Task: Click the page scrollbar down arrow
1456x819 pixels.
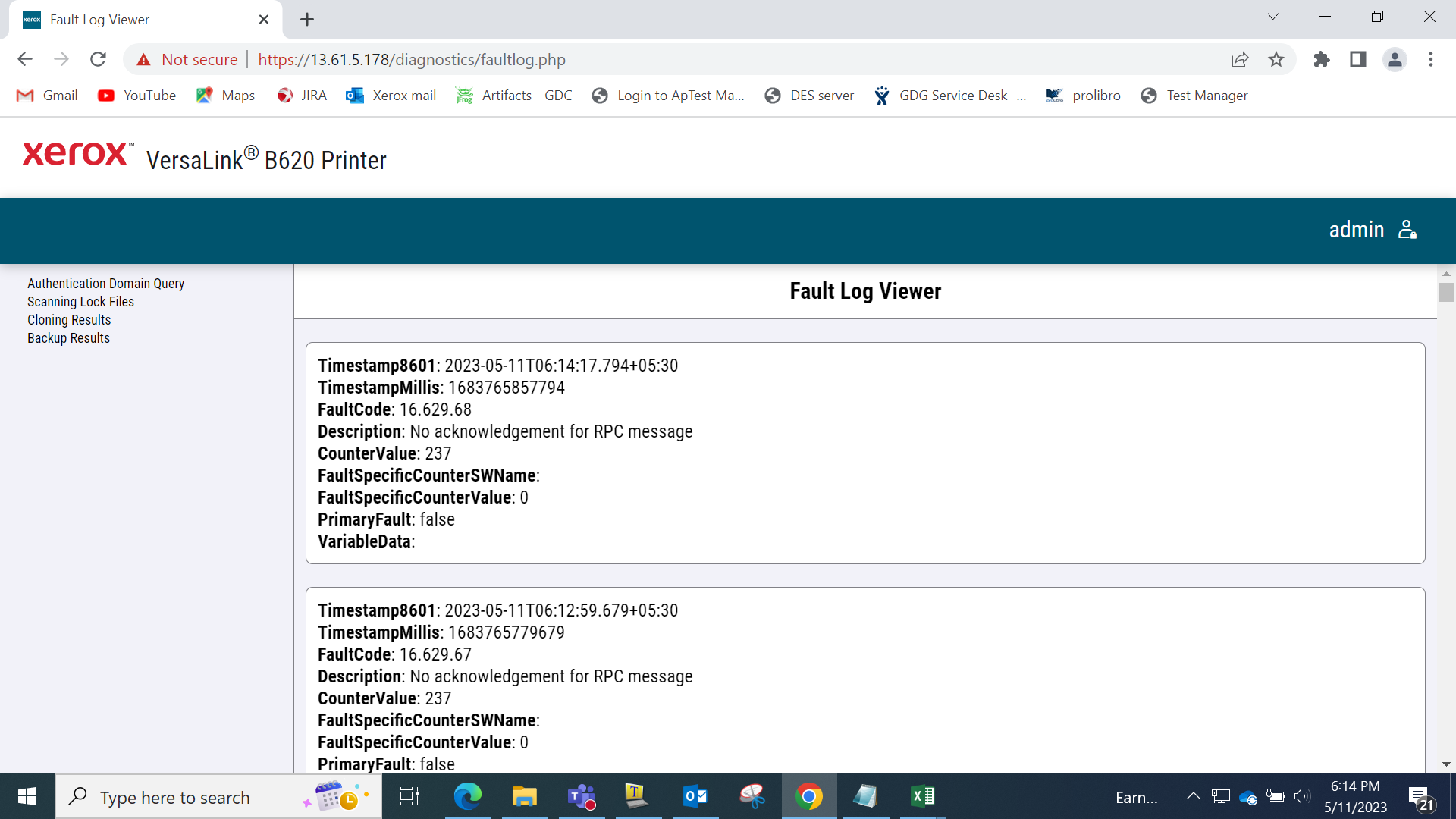Action: point(1446,764)
